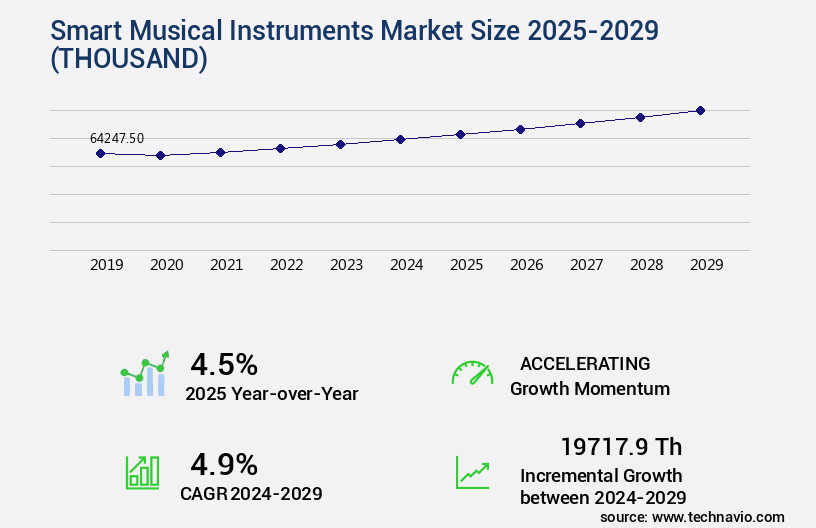The image size is (816, 528).
Task: Click the 2029 data point marker
Action: click(x=700, y=110)
